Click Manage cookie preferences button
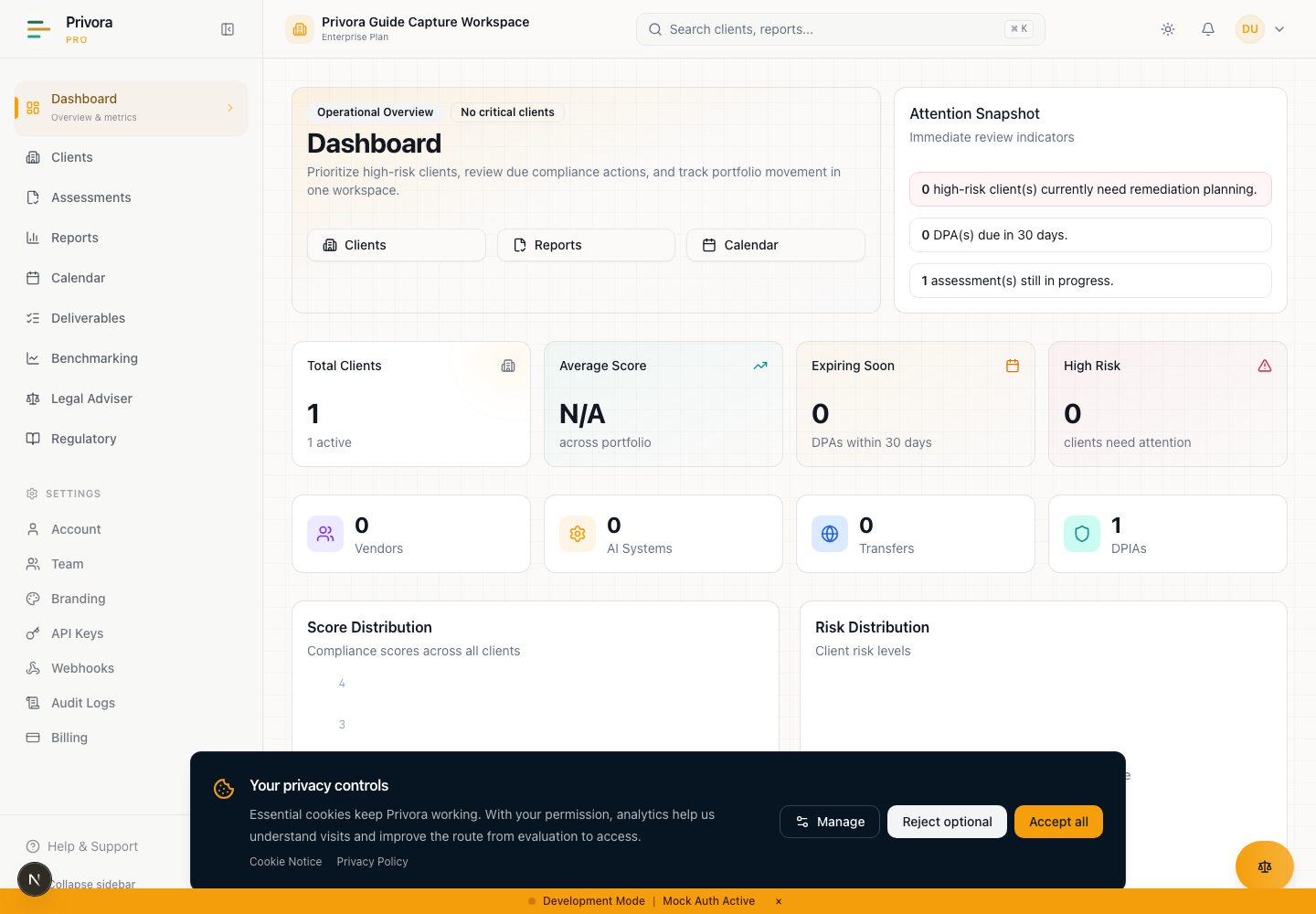Image resolution: width=1316 pixels, height=914 pixels. (830, 822)
